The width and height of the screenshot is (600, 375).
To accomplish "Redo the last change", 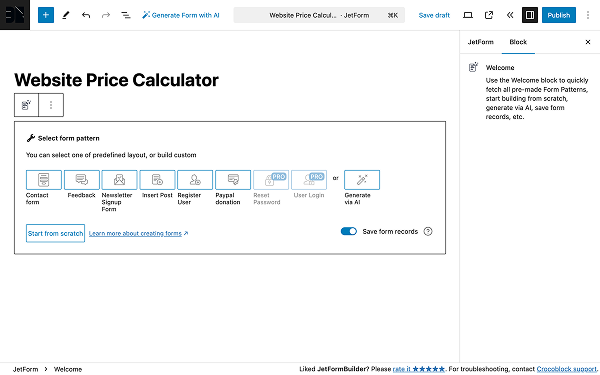I will click(x=106, y=15).
